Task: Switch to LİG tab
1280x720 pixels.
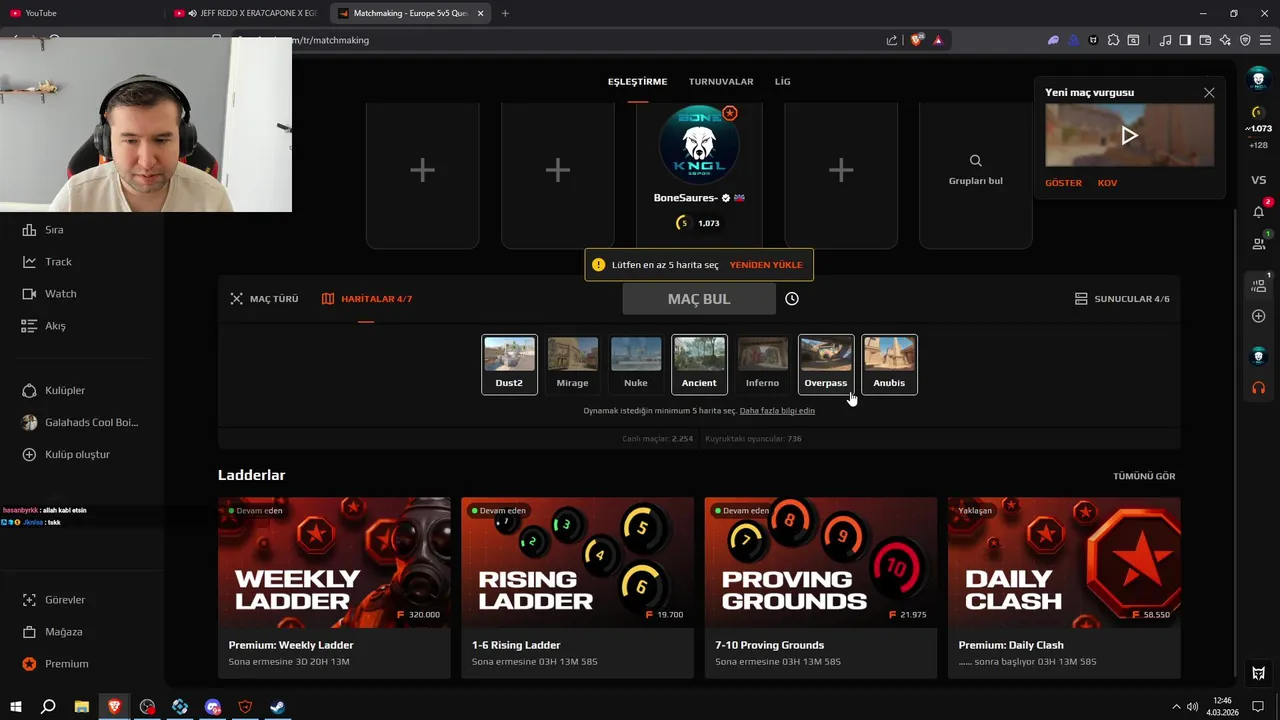Action: tap(782, 82)
